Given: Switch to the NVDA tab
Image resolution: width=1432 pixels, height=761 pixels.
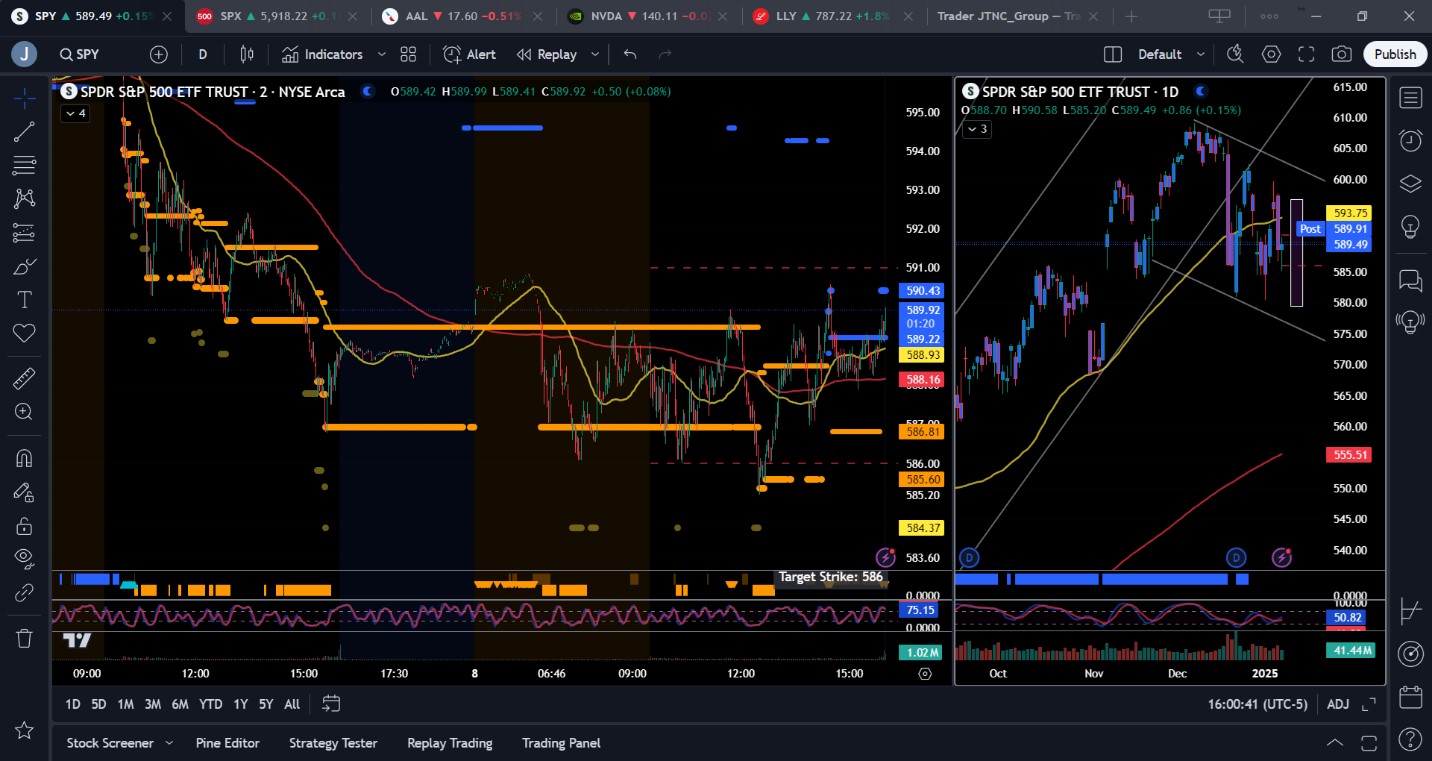Looking at the screenshot, I should tap(647, 16).
